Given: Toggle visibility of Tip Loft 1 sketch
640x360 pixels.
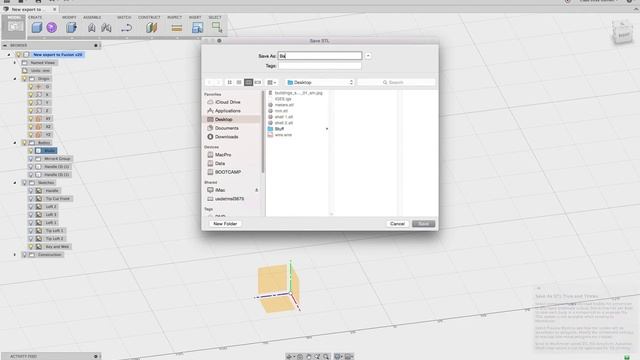Looking at the screenshot, I should coord(31,231).
